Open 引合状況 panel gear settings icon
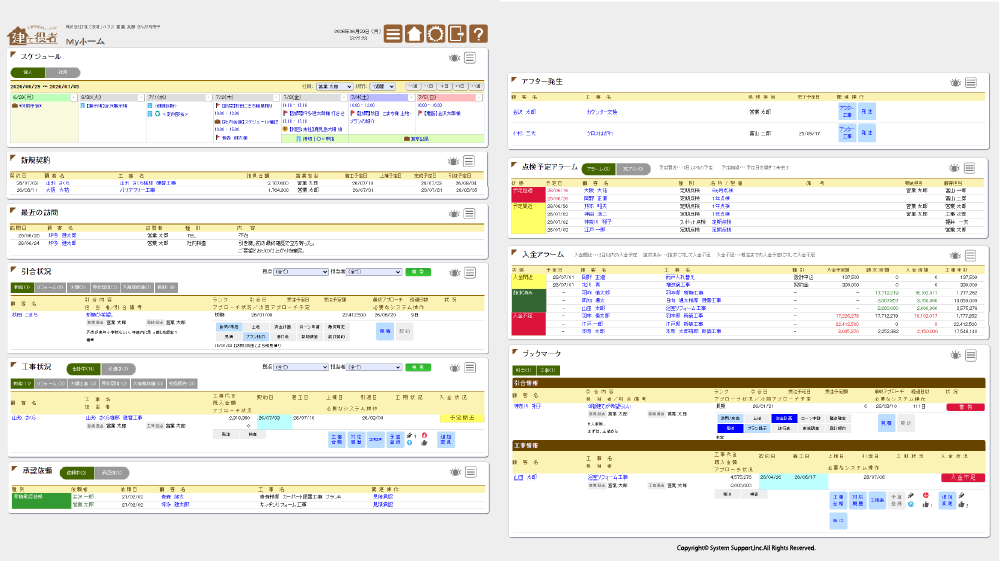Image resolution: width=1000 pixels, height=561 pixels. pyautogui.click(x=454, y=273)
